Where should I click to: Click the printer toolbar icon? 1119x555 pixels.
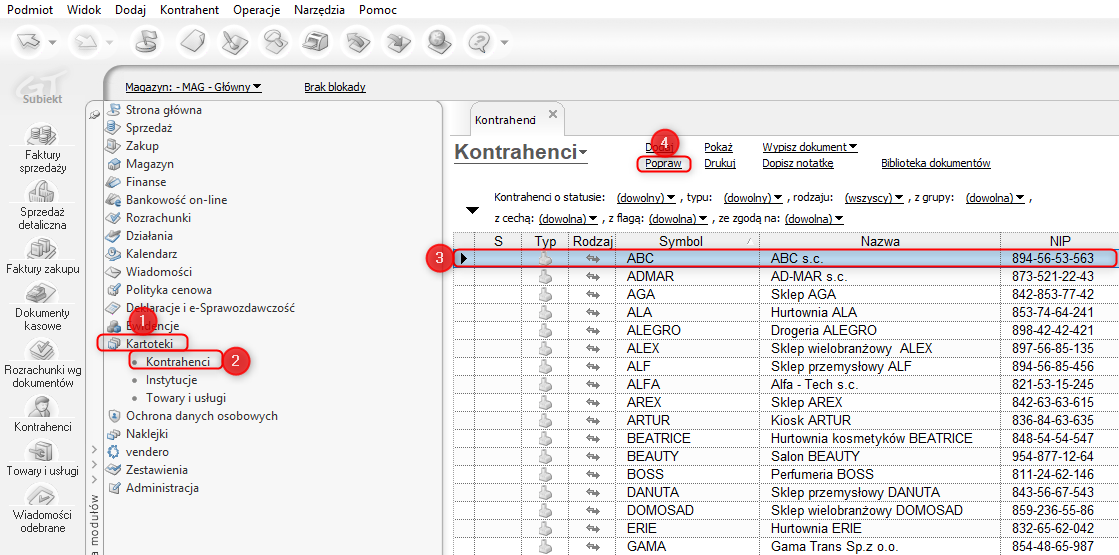click(315, 43)
